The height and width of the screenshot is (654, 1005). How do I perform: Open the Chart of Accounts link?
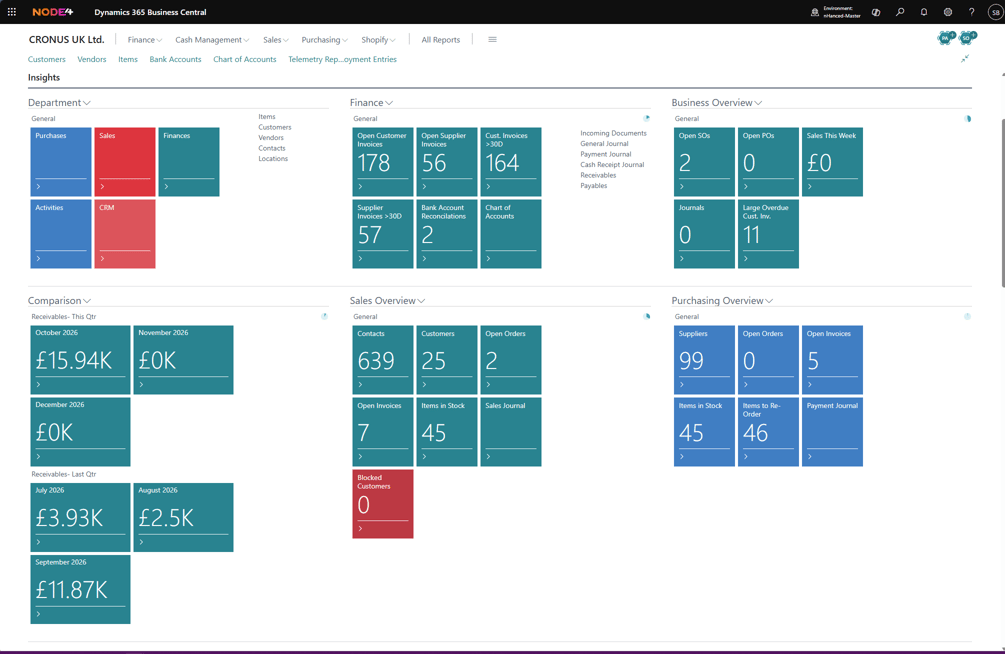click(x=245, y=59)
